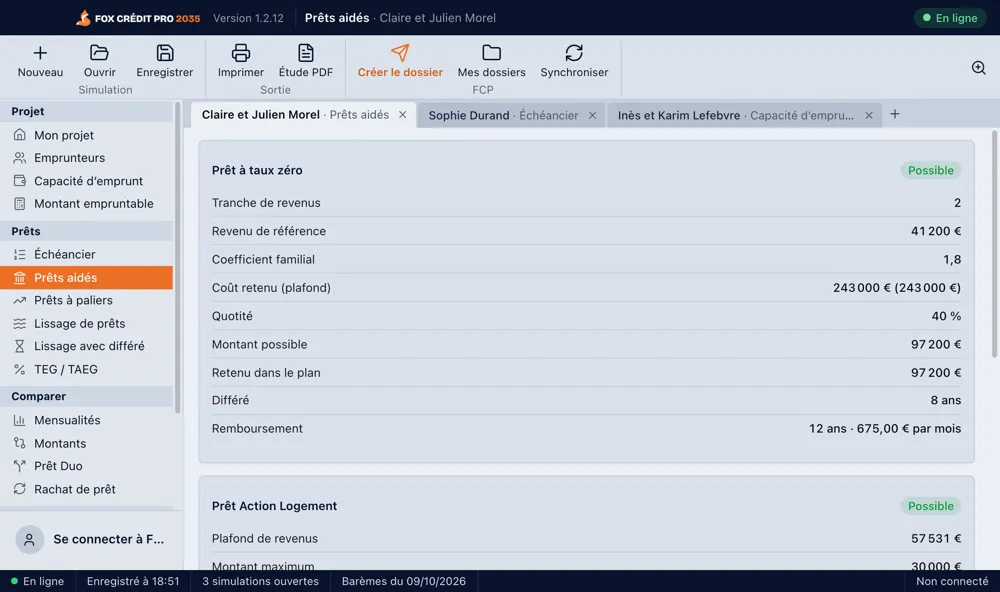The height and width of the screenshot is (592, 1000).
Task: Click the Possible badge on Prêt à taux zéro
Action: point(930,170)
